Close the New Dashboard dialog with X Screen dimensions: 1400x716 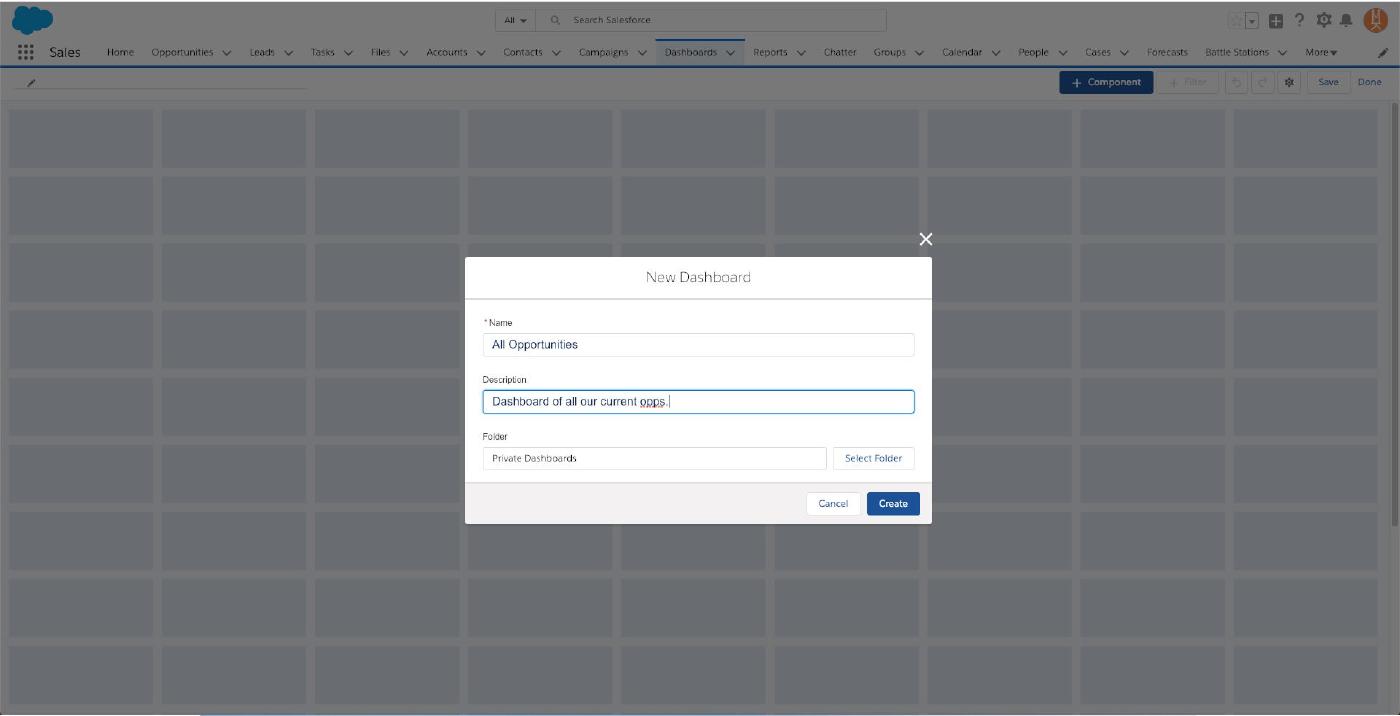(925, 239)
